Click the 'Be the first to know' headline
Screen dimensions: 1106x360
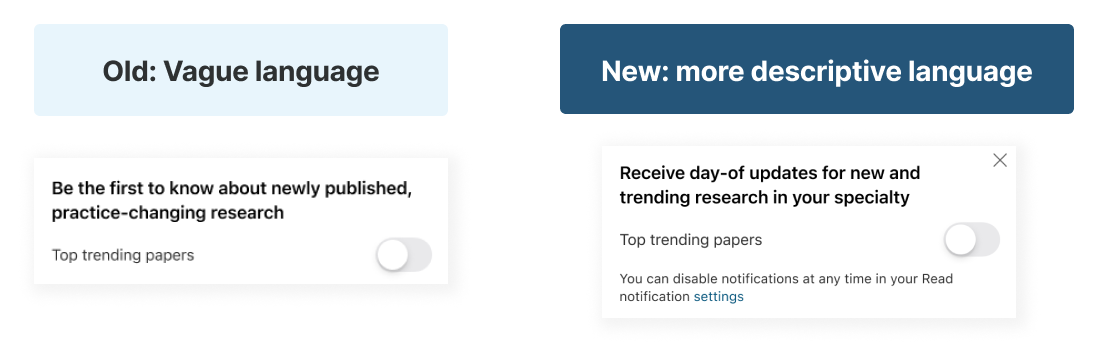click(x=231, y=200)
